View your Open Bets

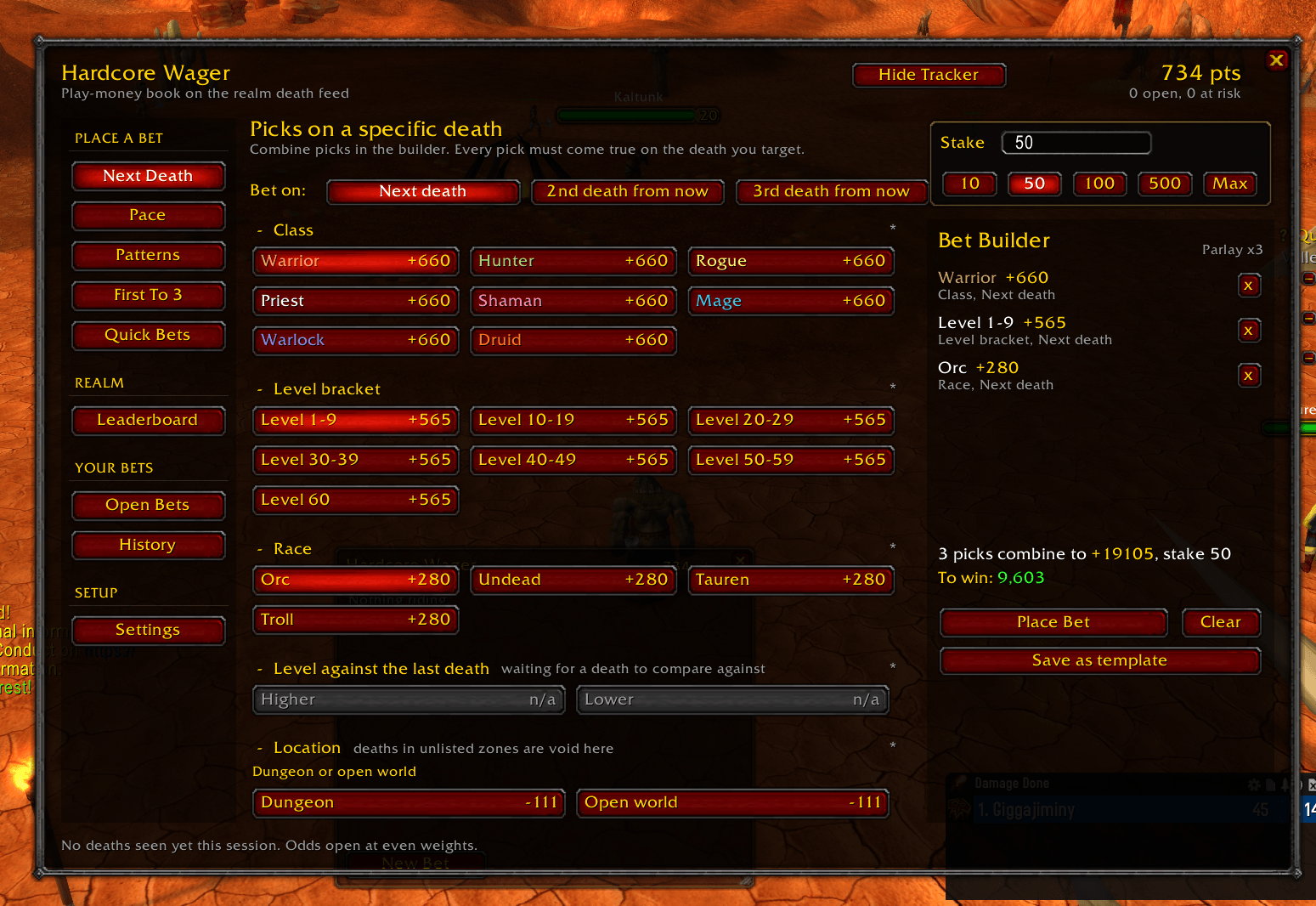[x=149, y=506]
